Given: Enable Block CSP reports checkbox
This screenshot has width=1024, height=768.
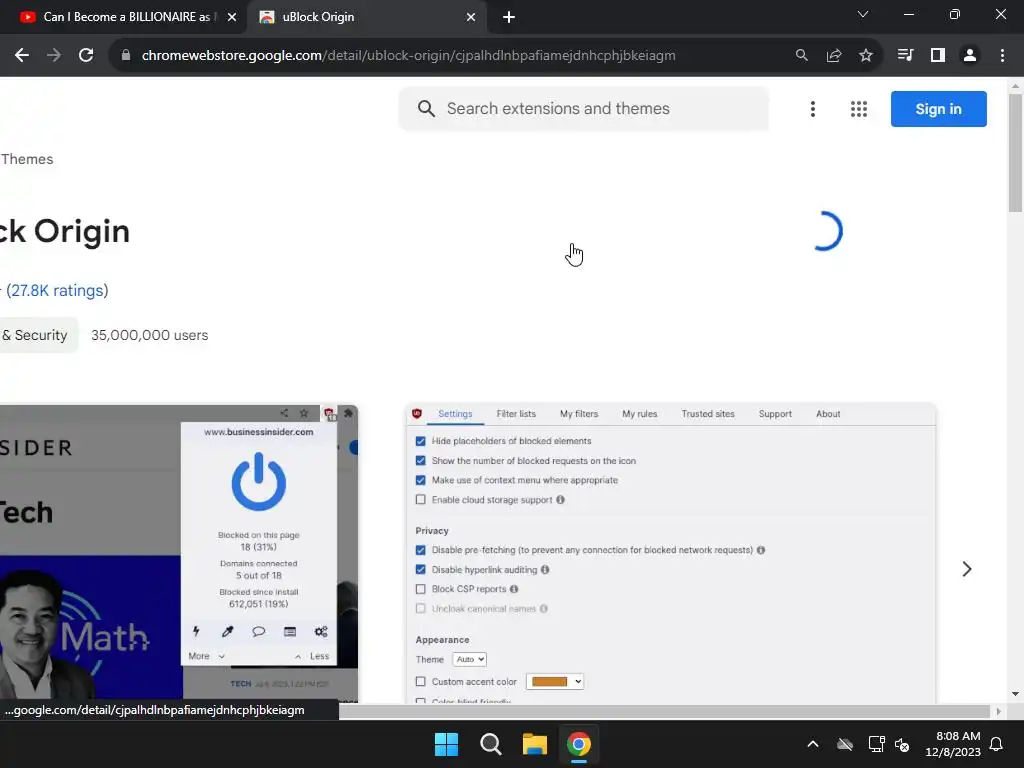Looking at the screenshot, I should click(421, 589).
